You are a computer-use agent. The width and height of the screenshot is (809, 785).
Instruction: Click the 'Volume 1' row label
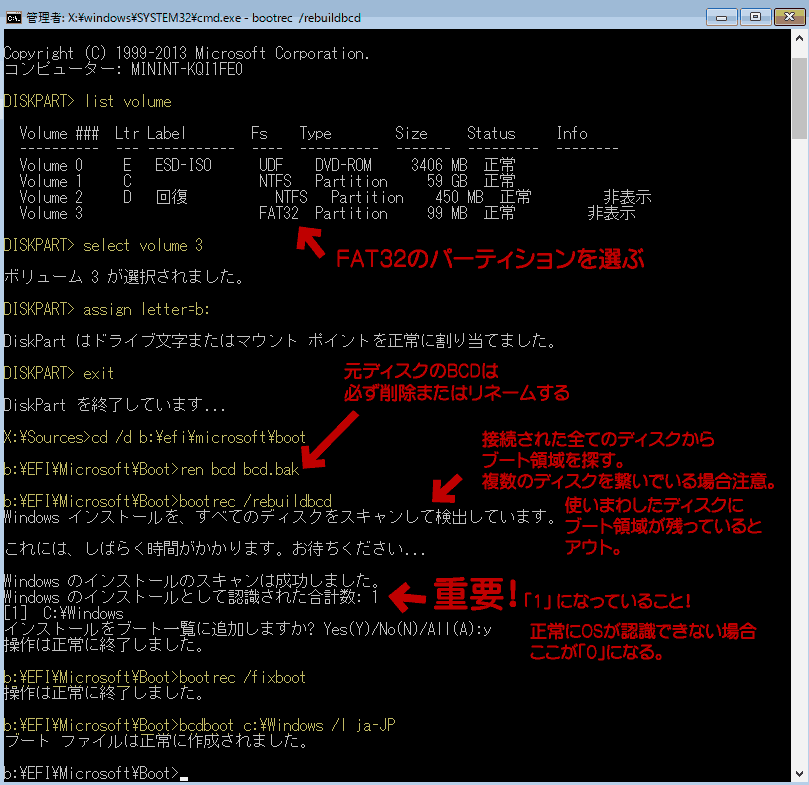[x=51, y=182]
